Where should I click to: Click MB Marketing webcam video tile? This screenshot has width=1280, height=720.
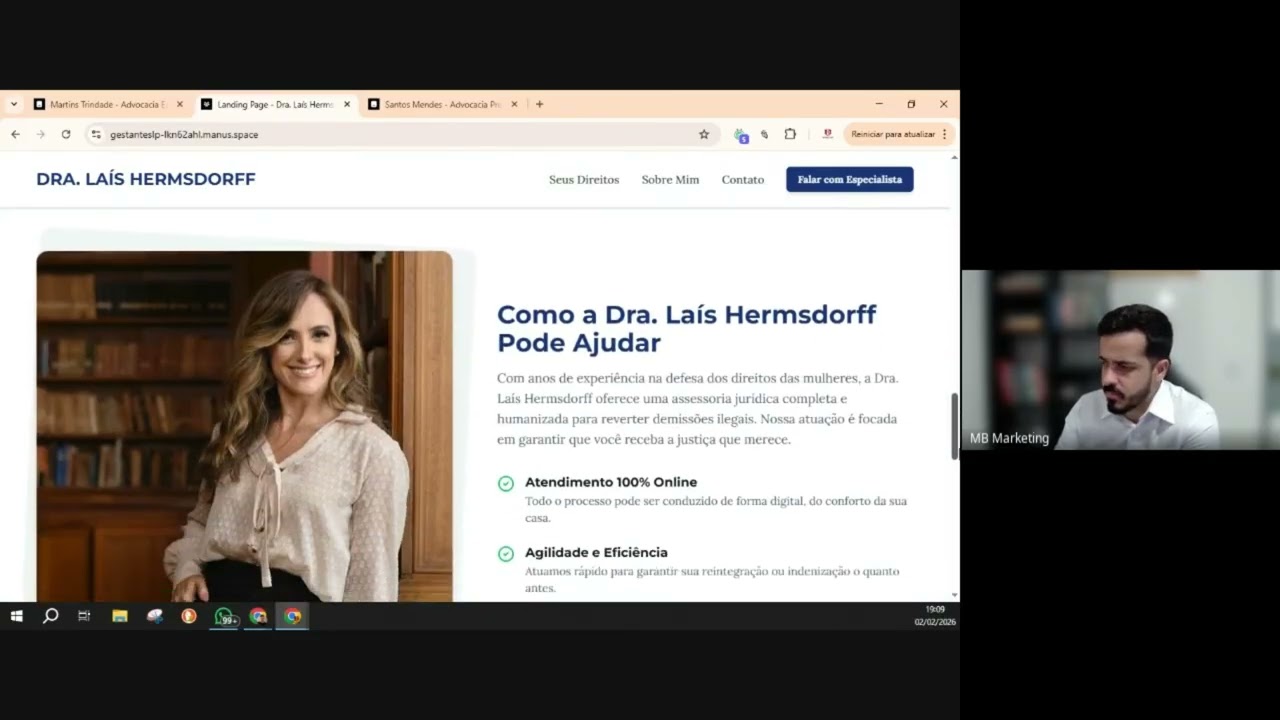click(1120, 360)
